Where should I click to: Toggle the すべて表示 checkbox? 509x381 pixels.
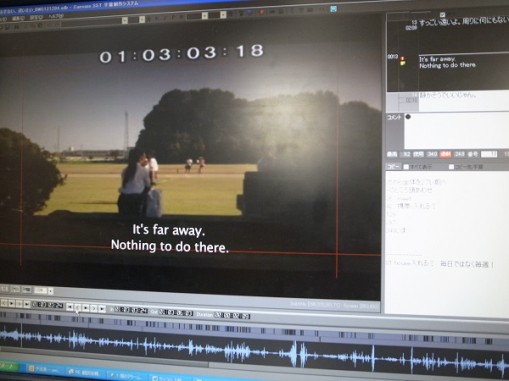[406, 167]
